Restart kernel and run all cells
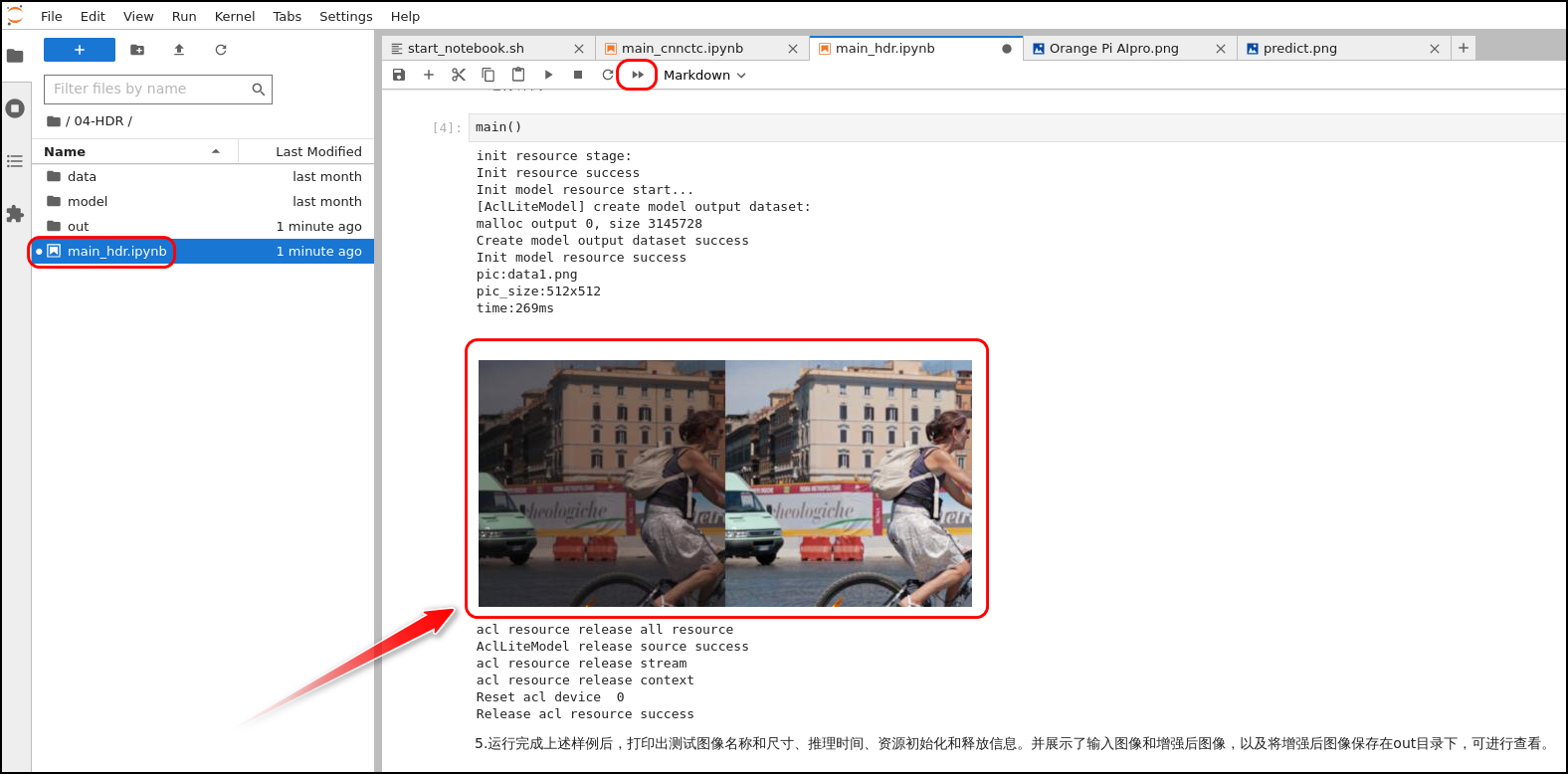Viewport: 1568px width, 774px height. (x=638, y=75)
